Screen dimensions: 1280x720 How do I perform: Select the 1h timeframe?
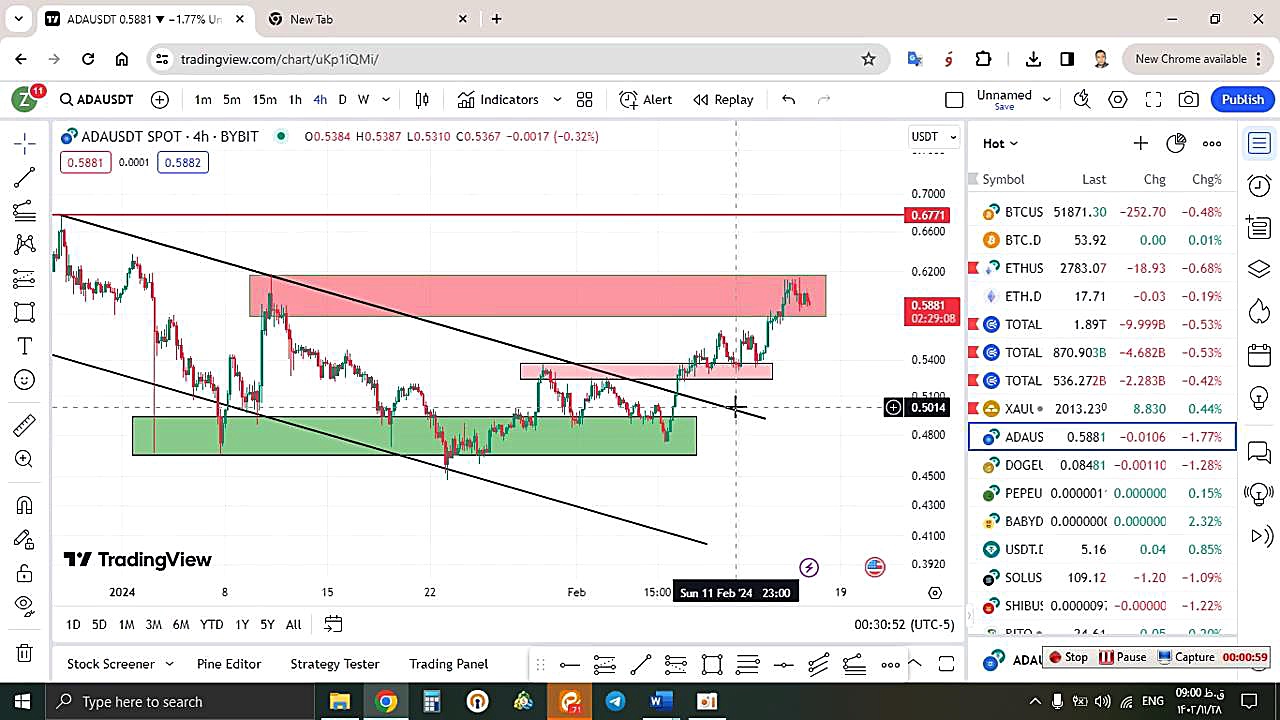click(295, 99)
